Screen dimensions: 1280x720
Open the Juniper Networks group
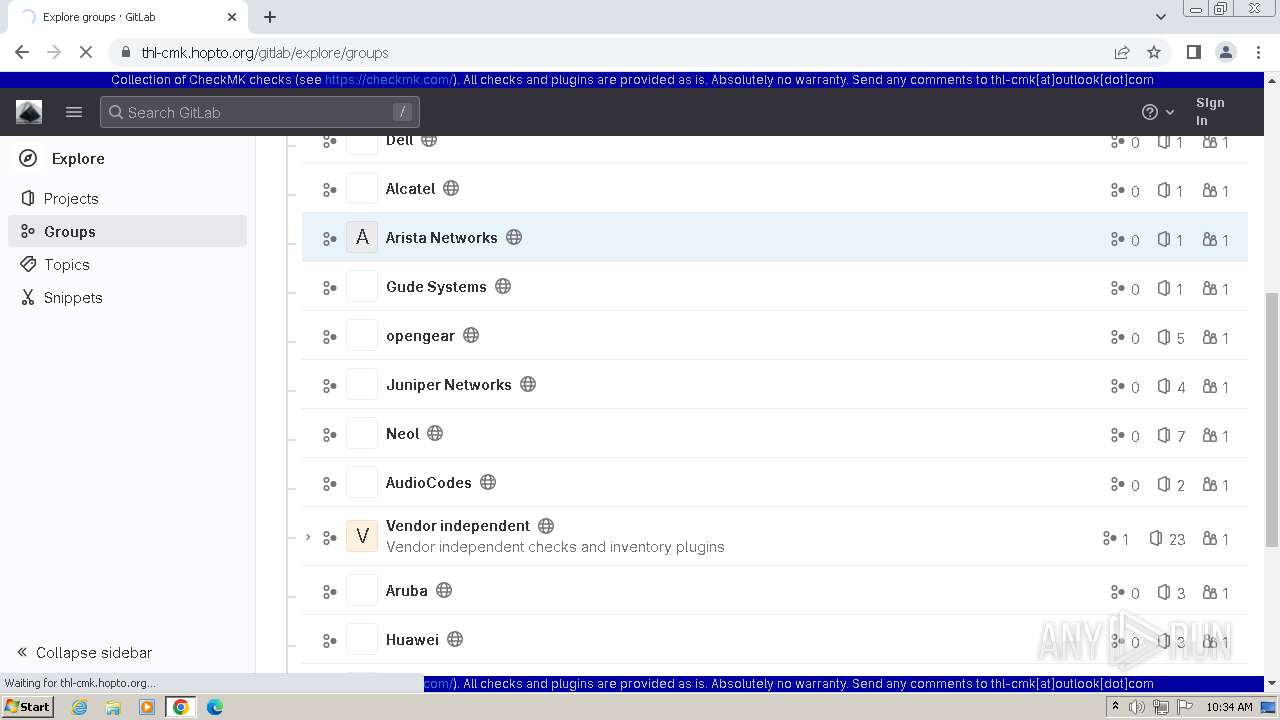(449, 384)
